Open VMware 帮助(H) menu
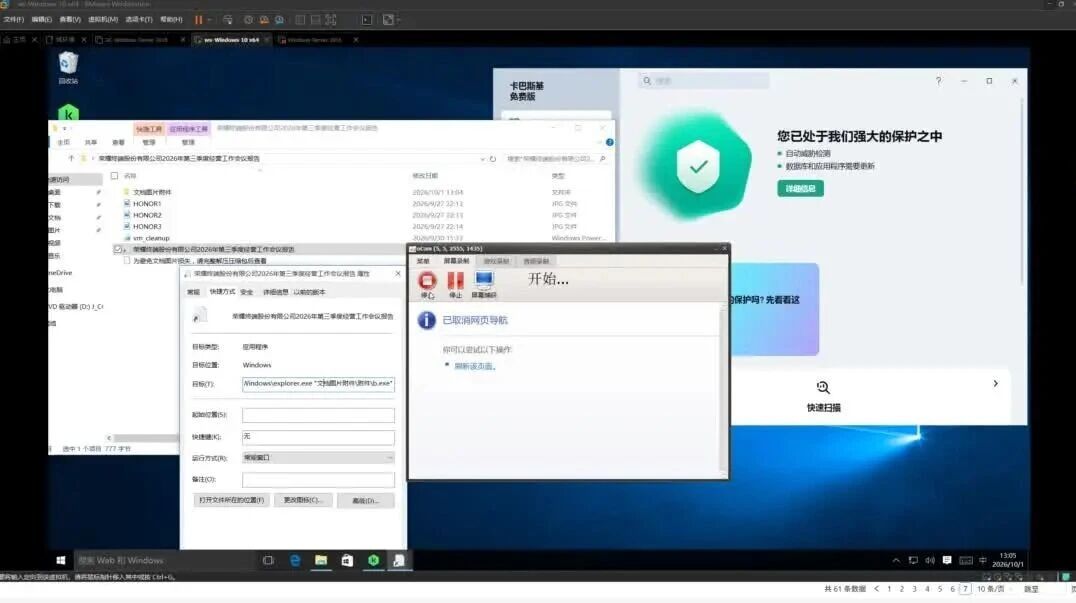Viewport: 1076px width, 603px height. (171, 20)
